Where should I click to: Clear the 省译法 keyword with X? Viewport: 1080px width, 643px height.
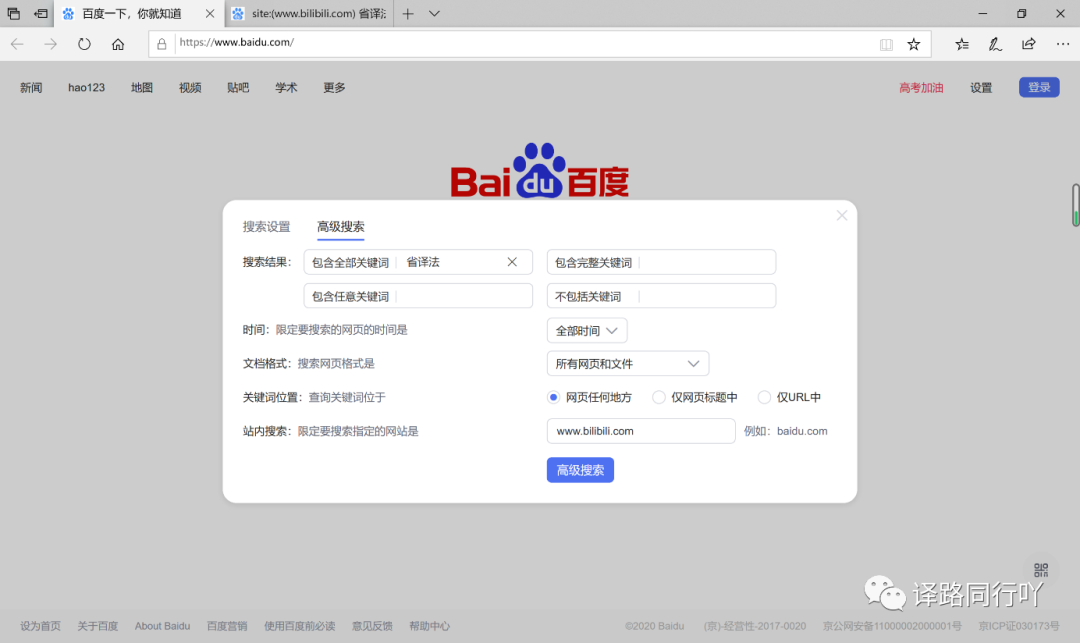click(x=512, y=262)
